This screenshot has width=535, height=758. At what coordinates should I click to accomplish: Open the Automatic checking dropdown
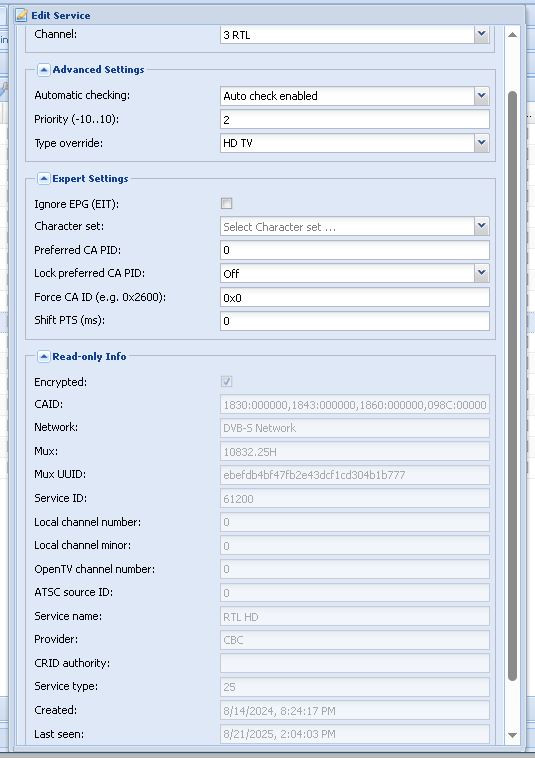click(481, 96)
